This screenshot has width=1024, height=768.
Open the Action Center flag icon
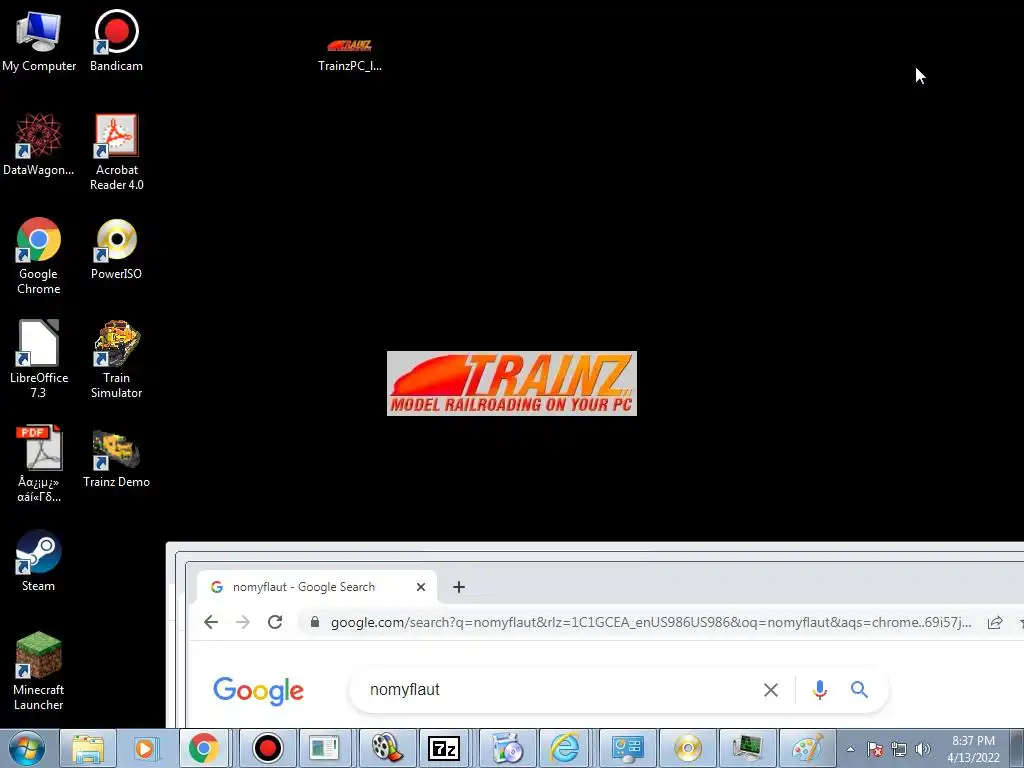874,749
